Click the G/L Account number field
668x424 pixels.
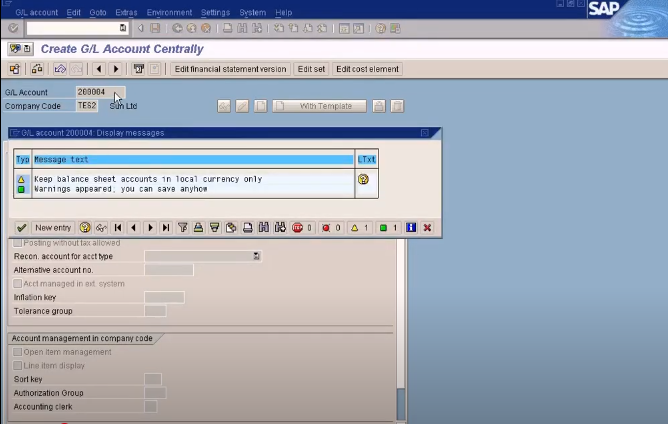tap(101, 92)
